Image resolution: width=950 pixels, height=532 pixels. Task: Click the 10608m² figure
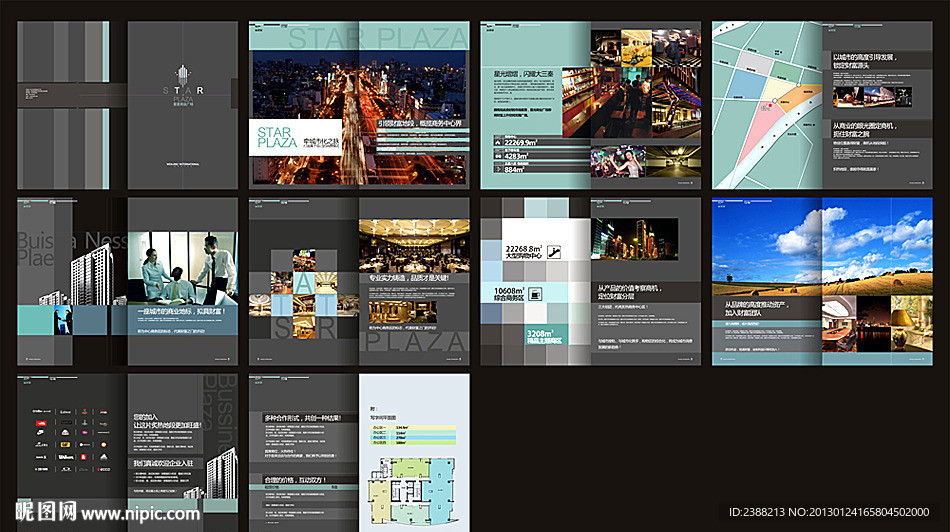[509, 291]
